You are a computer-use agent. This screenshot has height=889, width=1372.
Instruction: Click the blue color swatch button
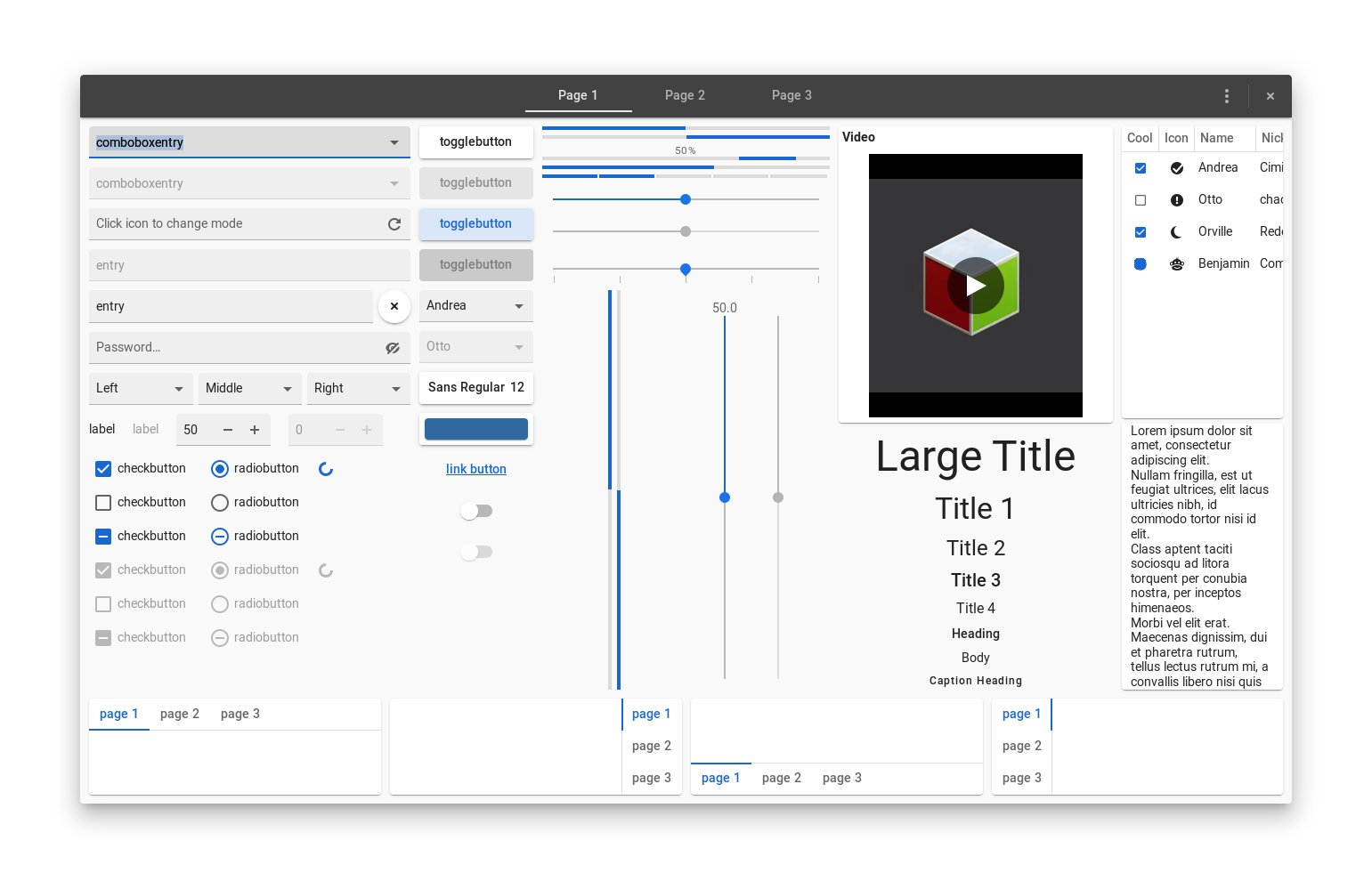(x=476, y=429)
